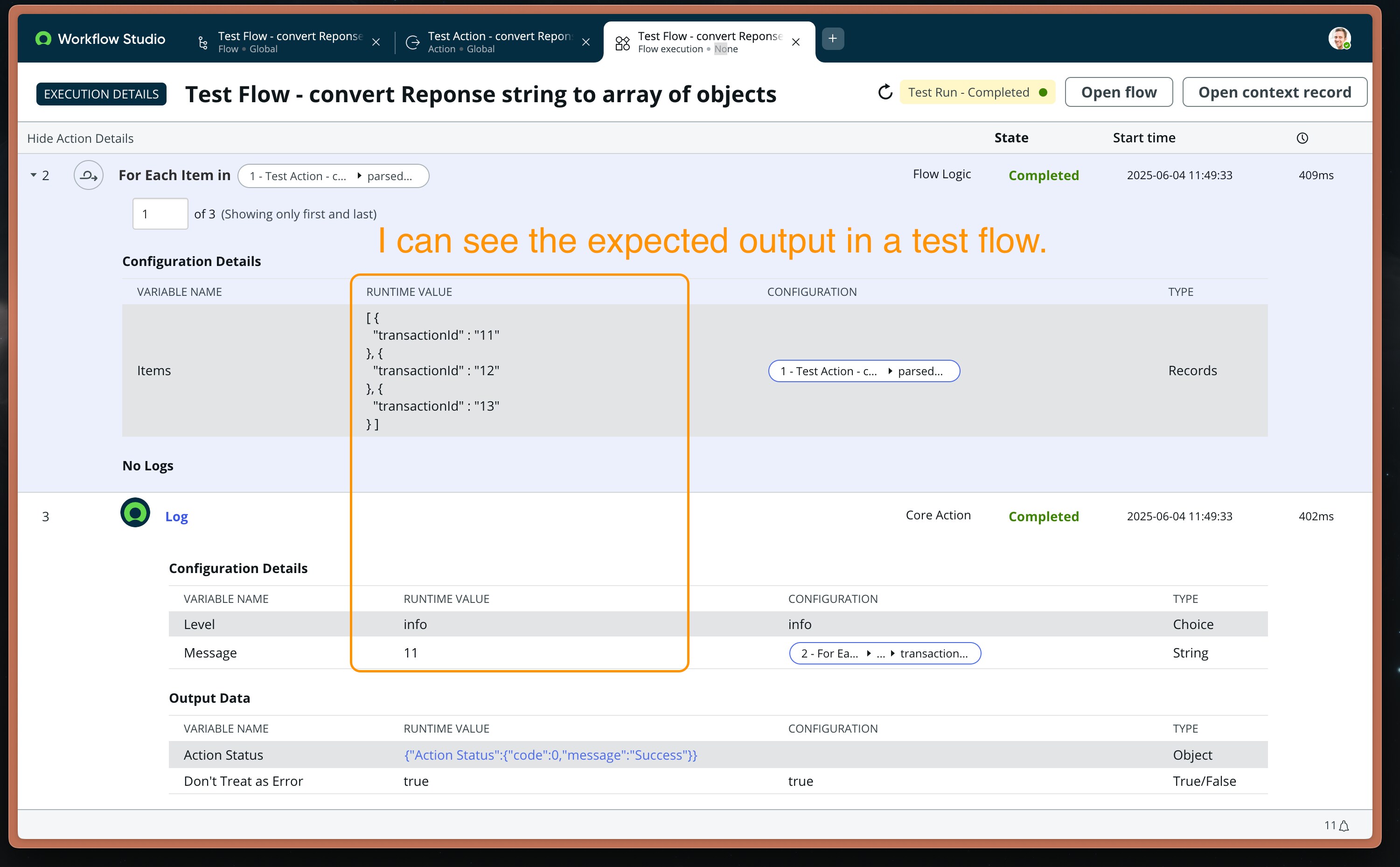Toggle Hide Action Details
The width and height of the screenshot is (1400, 867).
click(x=80, y=138)
